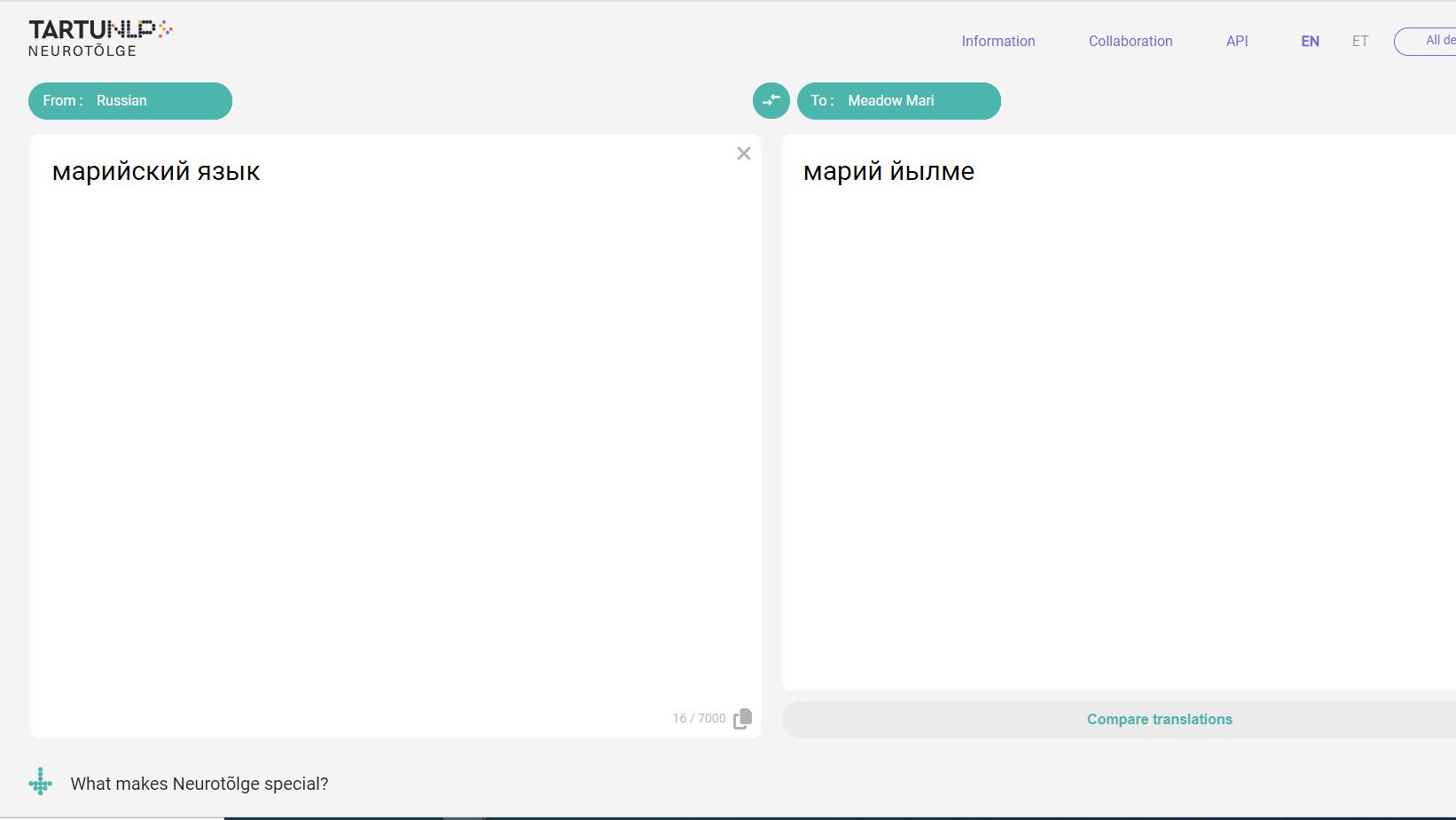Copy the input text to clipboard
Image resolution: width=1456 pixels, height=820 pixels.
[x=742, y=719]
